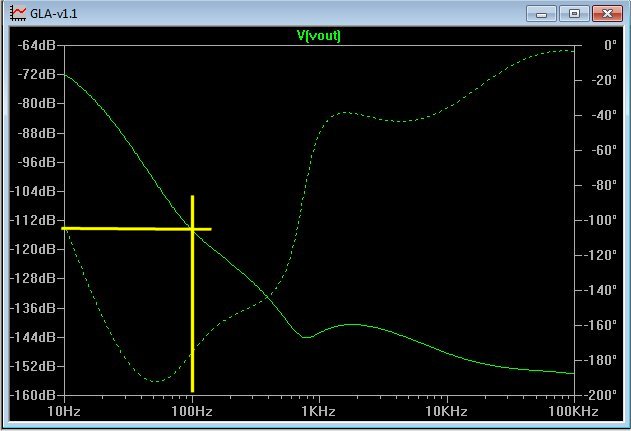Click the -80° phase axis label
Screen dimensions: 631x431
(604, 186)
